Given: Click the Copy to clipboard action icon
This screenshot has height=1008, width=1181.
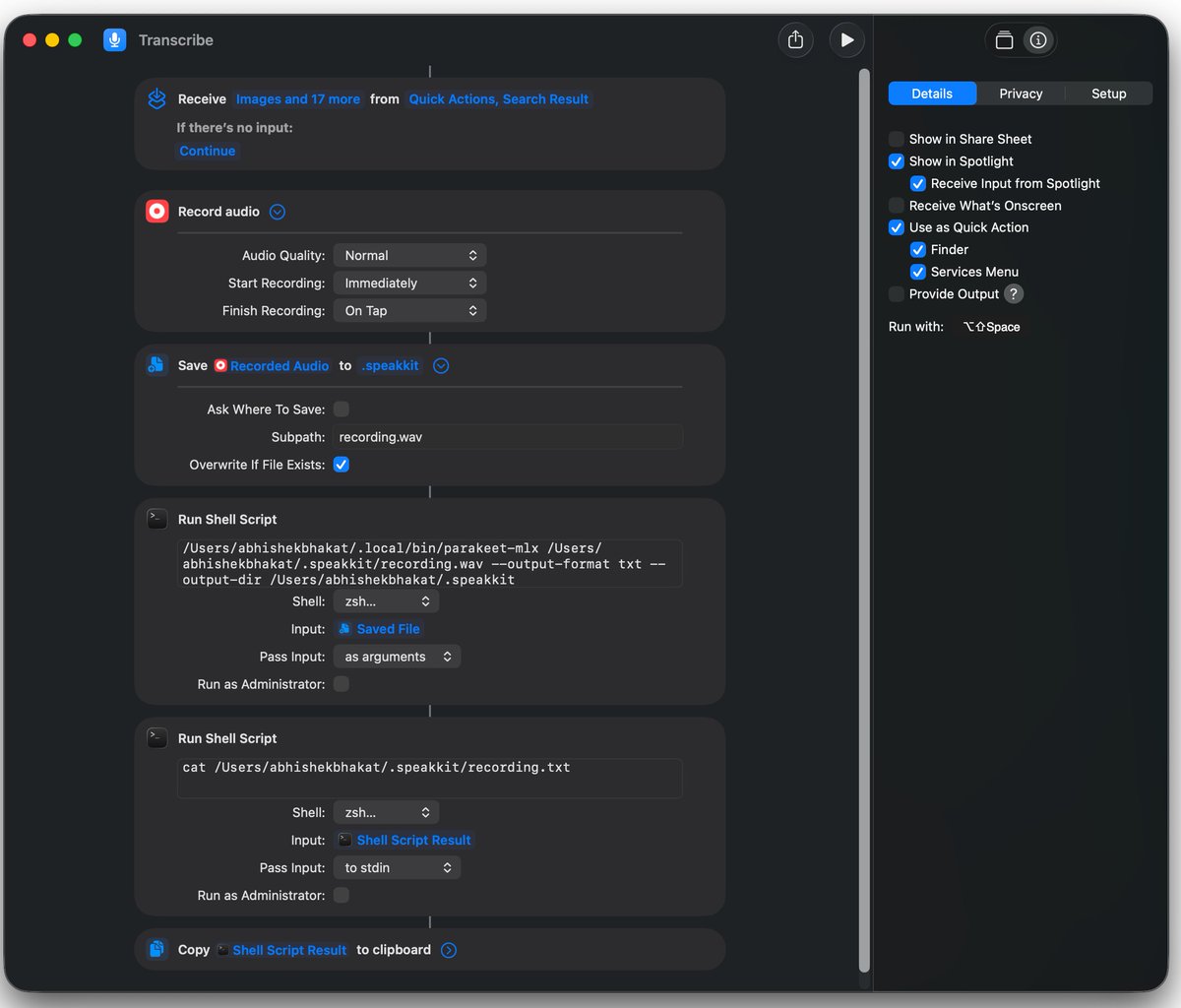Looking at the screenshot, I should 156,949.
